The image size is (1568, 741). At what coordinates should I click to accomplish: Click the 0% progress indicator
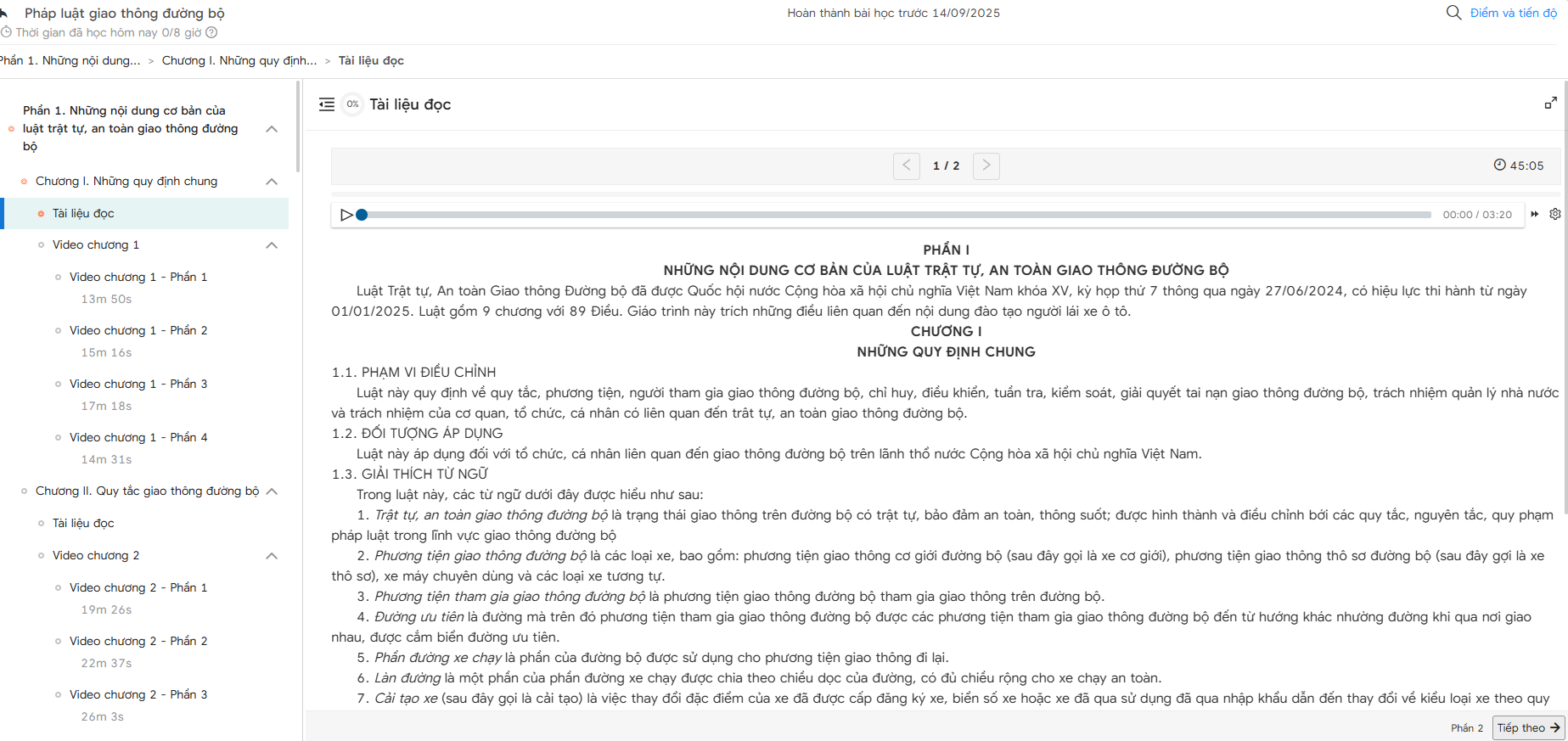[x=352, y=104]
